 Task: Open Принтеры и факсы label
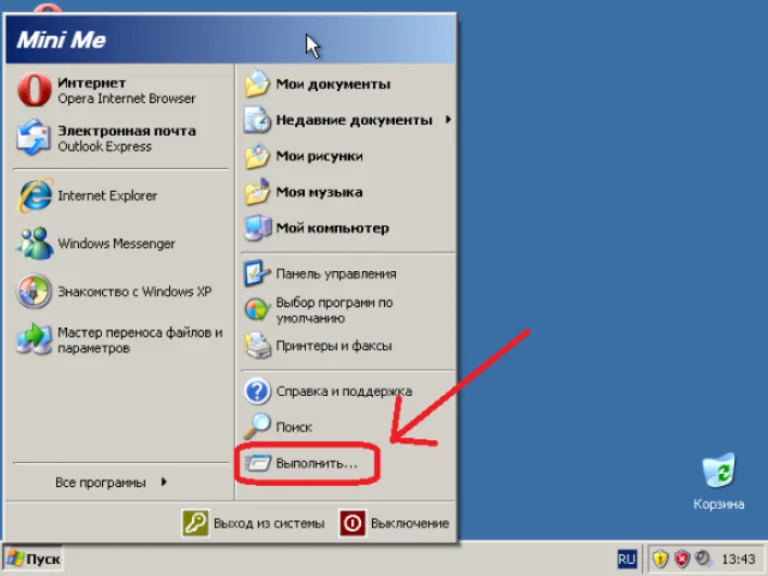pyautogui.click(x=334, y=346)
